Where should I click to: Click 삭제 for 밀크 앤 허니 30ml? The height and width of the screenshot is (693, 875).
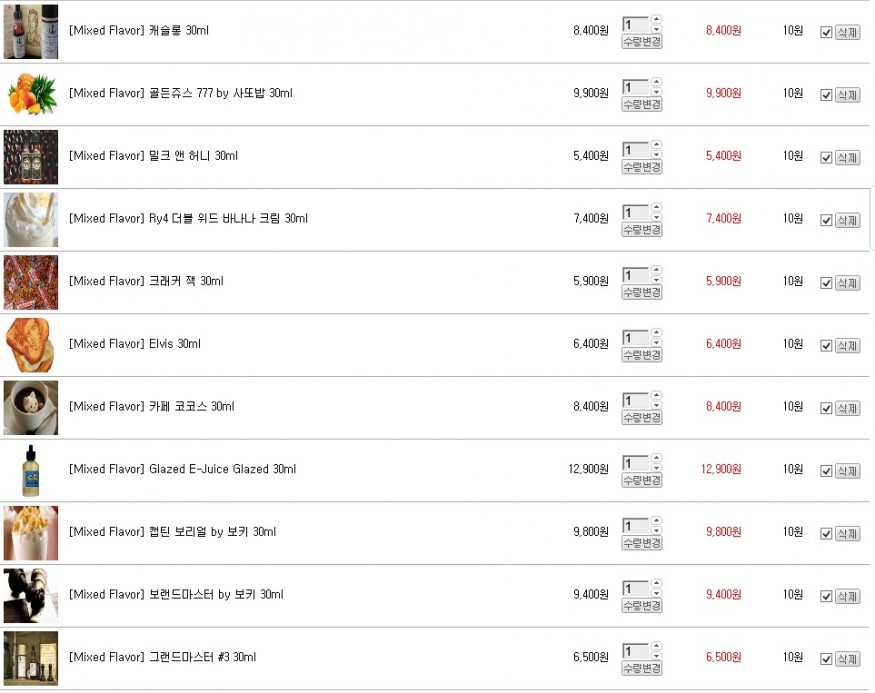click(847, 158)
